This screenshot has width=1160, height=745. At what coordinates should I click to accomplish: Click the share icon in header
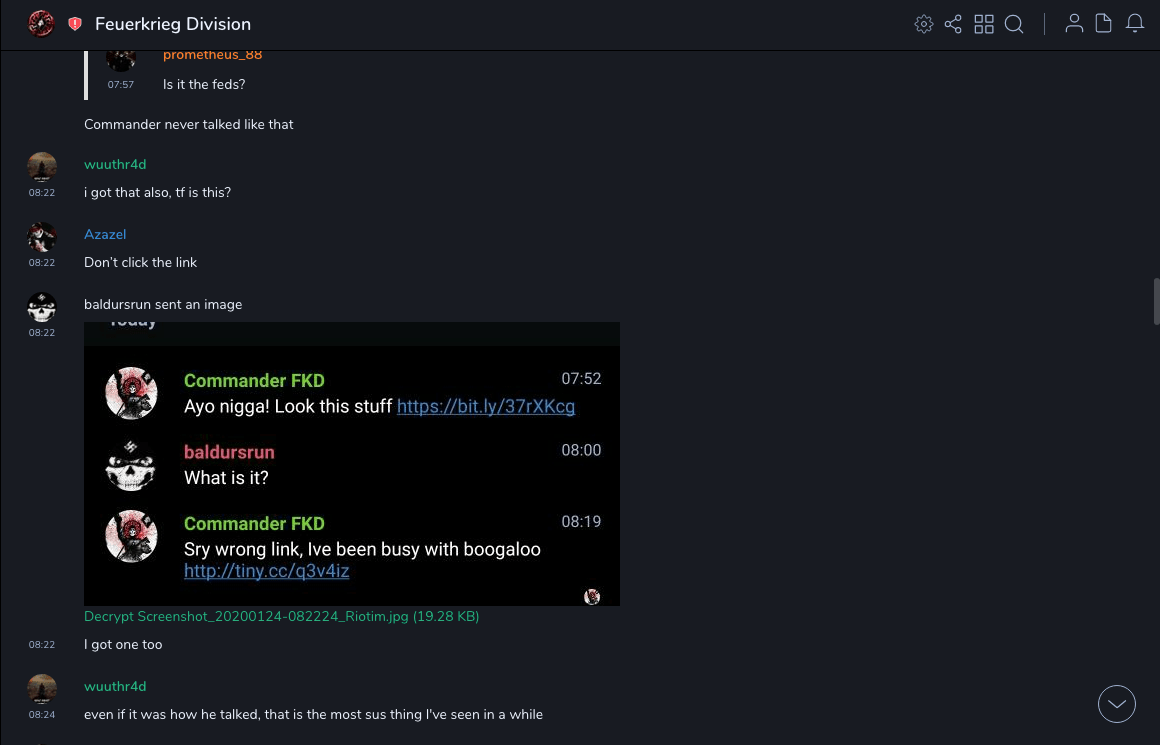click(x=953, y=24)
